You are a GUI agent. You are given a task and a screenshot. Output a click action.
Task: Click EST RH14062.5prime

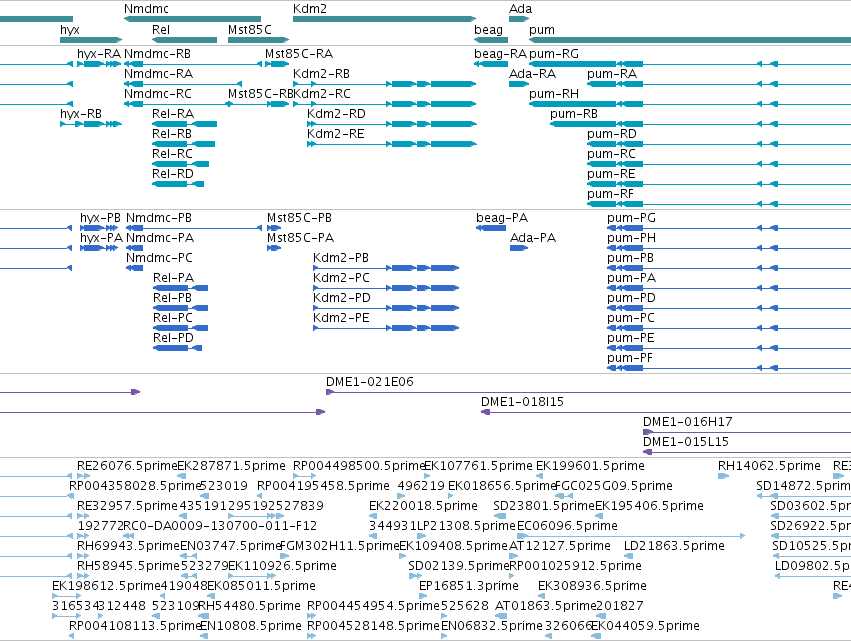[723, 476]
